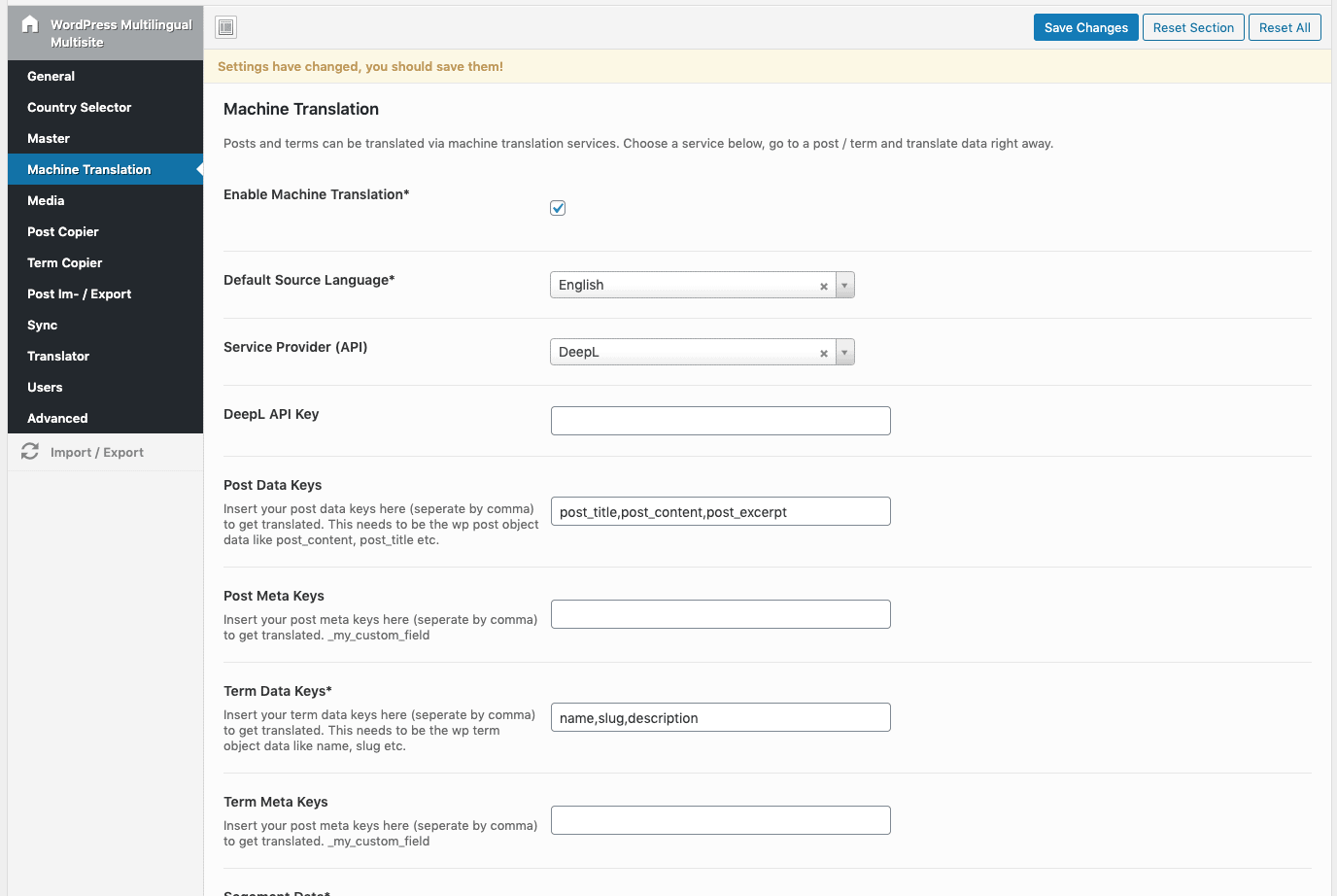Click the screen options icon below the sidebar header
Viewport: 1337px width, 896px height.
point(225,26)
